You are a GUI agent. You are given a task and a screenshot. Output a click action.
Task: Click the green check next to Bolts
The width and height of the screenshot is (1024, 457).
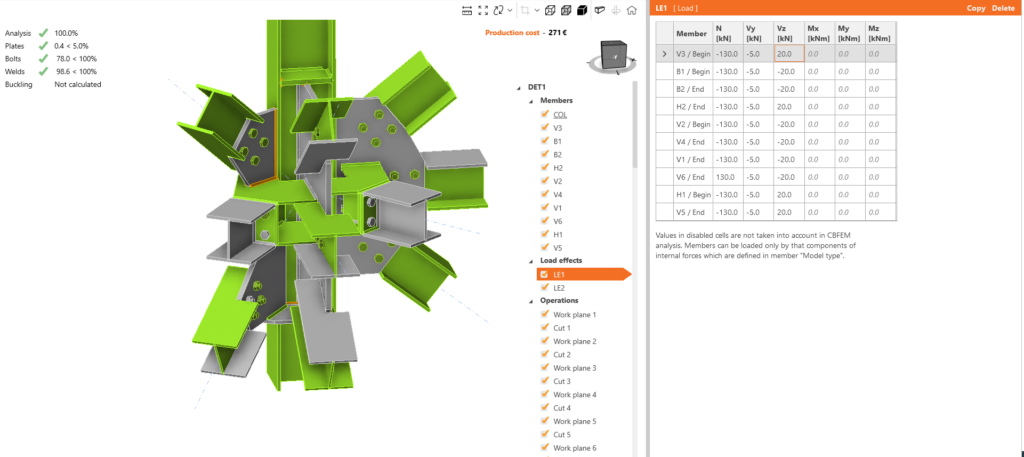pyautogui.click(x=43, y=59)
